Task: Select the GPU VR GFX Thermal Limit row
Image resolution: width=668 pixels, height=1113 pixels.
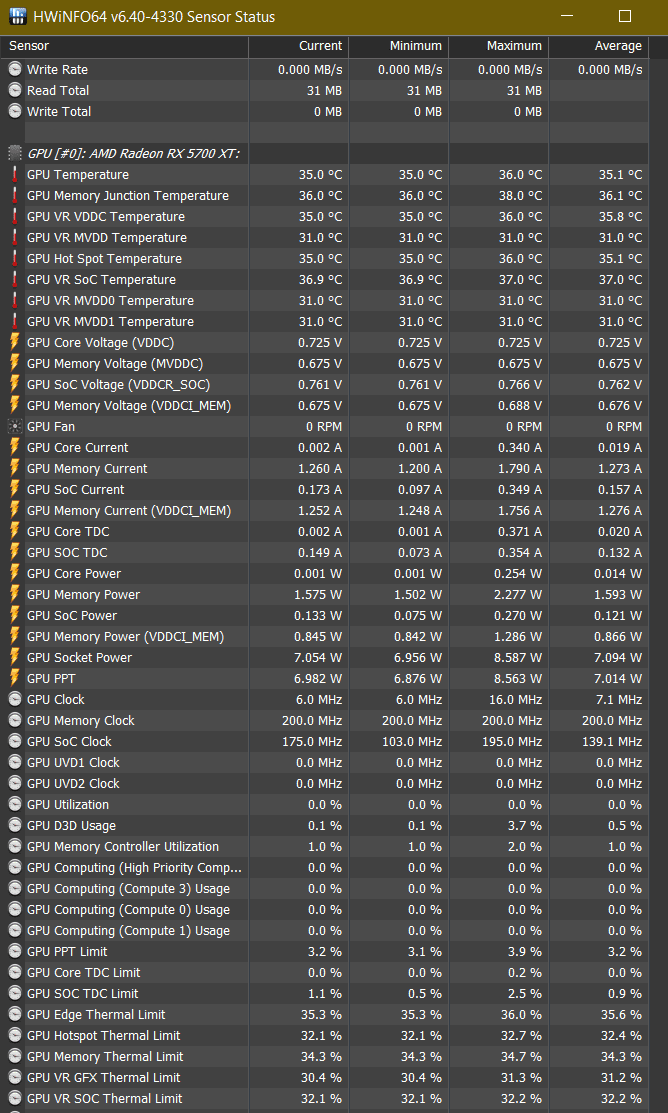Action: click(324, 1078)
